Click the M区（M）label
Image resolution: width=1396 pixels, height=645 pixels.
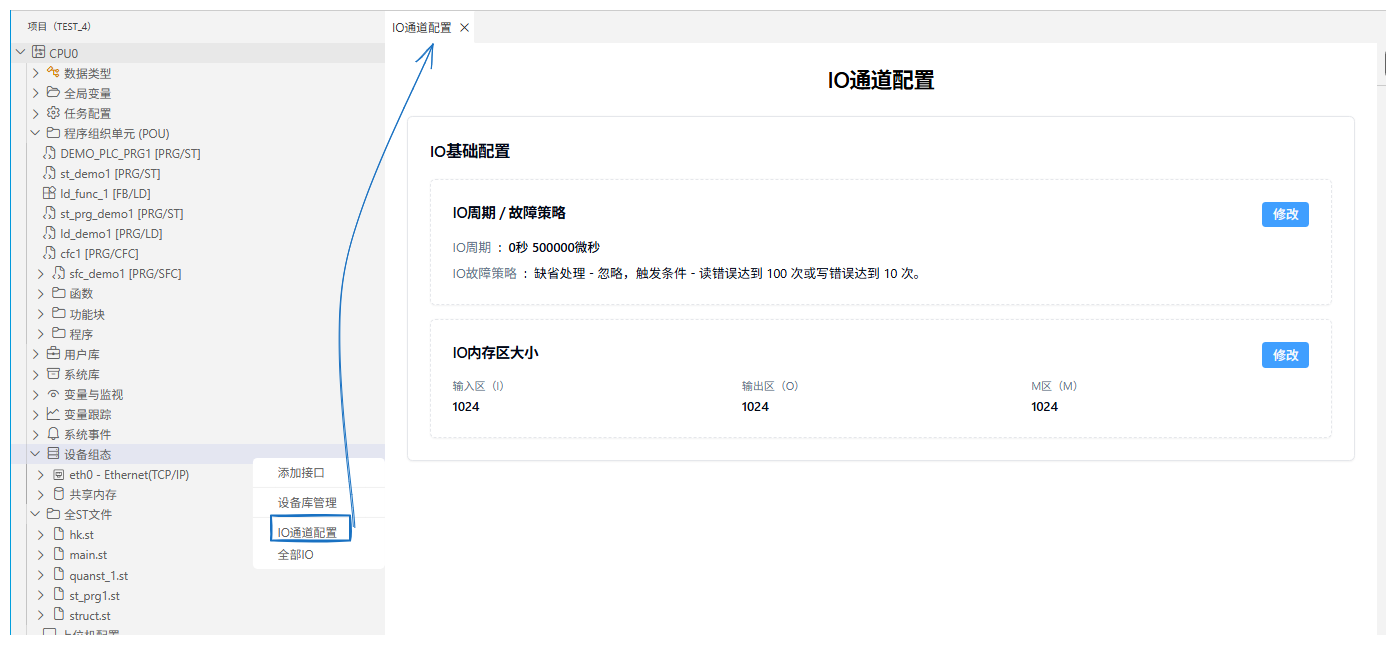[x=1054, y=386]
